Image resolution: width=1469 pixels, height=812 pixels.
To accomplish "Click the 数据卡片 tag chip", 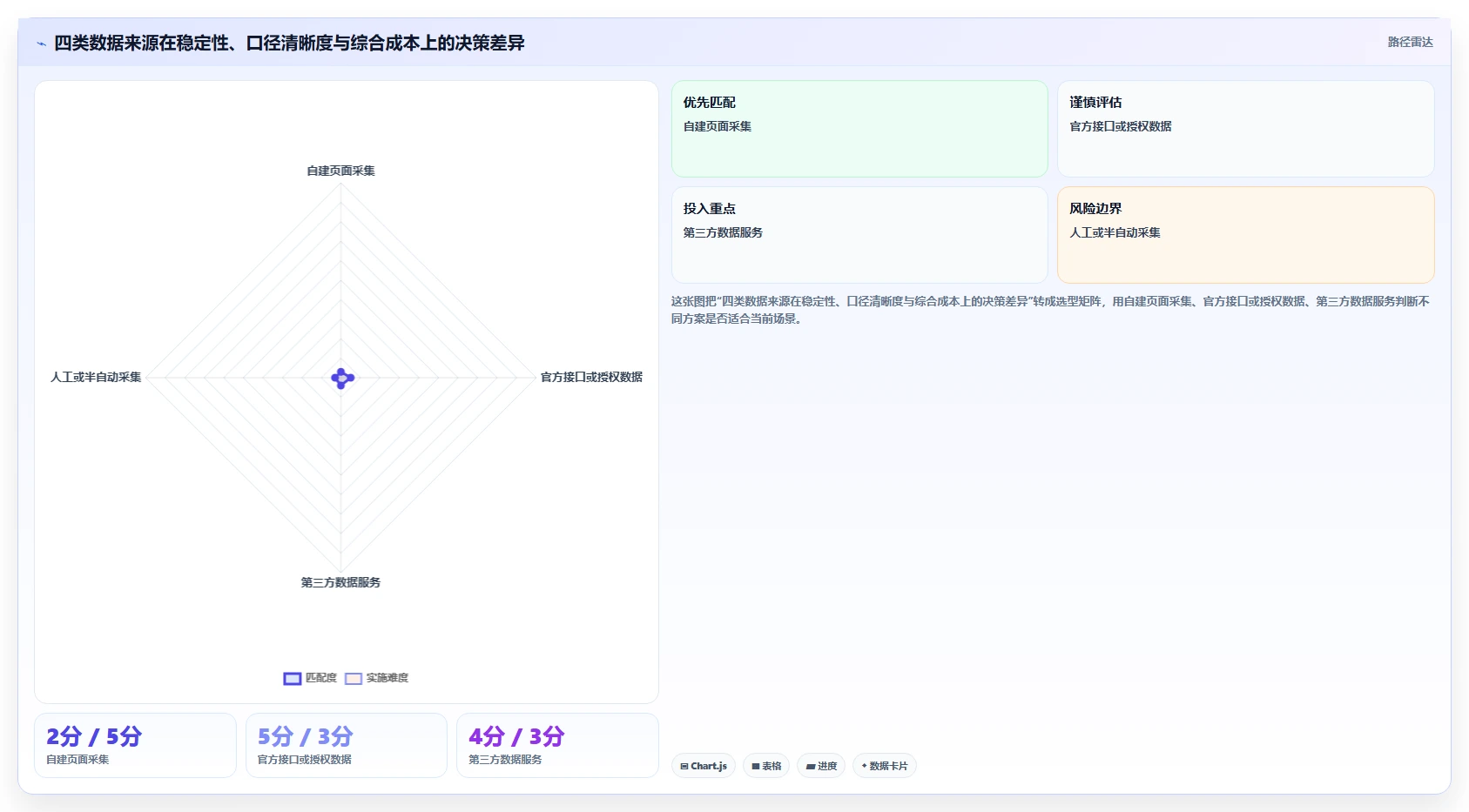I will coord(885,766).
